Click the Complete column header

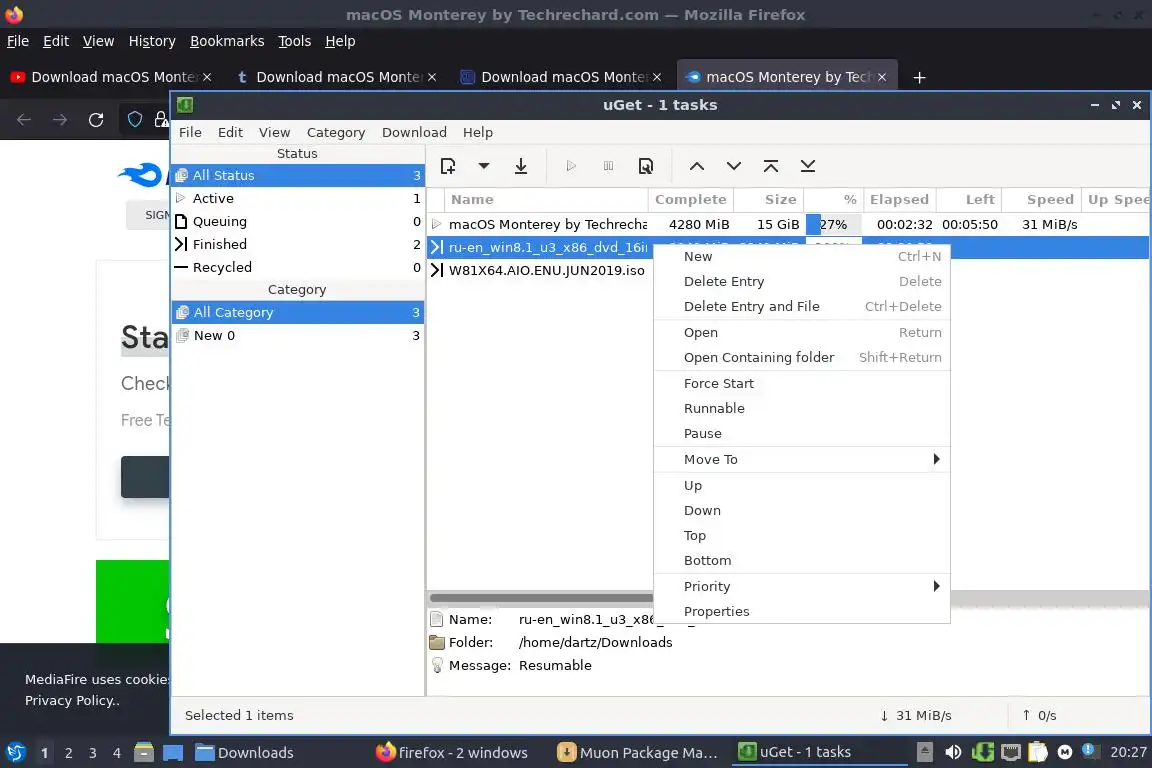[691, 199]
